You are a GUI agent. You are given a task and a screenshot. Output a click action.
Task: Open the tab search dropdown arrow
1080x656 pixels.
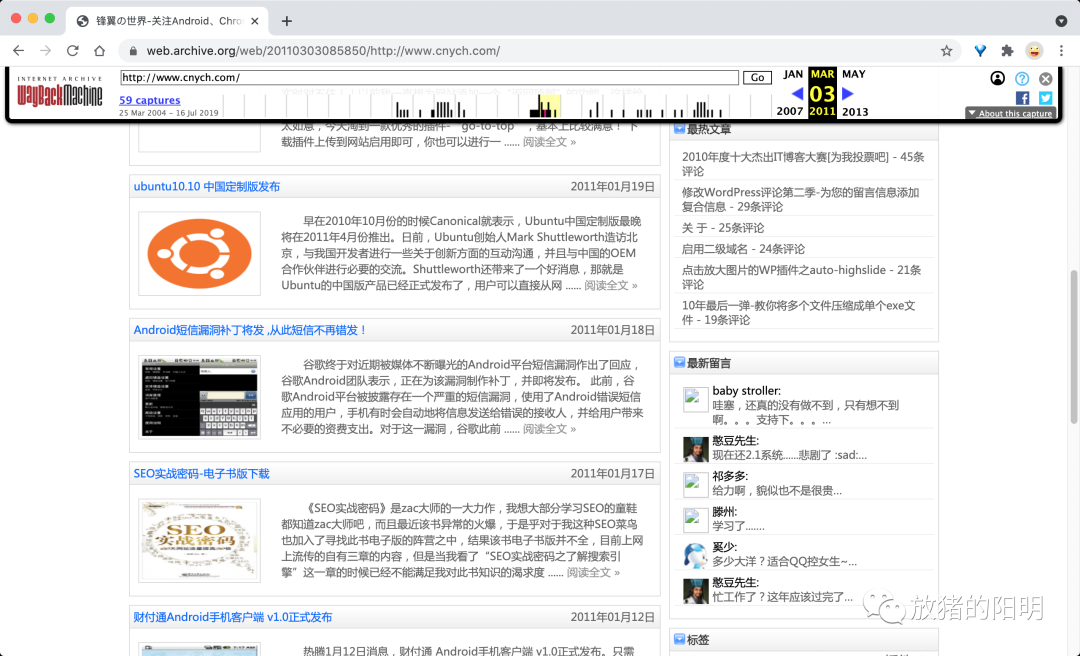point(1061,21)
